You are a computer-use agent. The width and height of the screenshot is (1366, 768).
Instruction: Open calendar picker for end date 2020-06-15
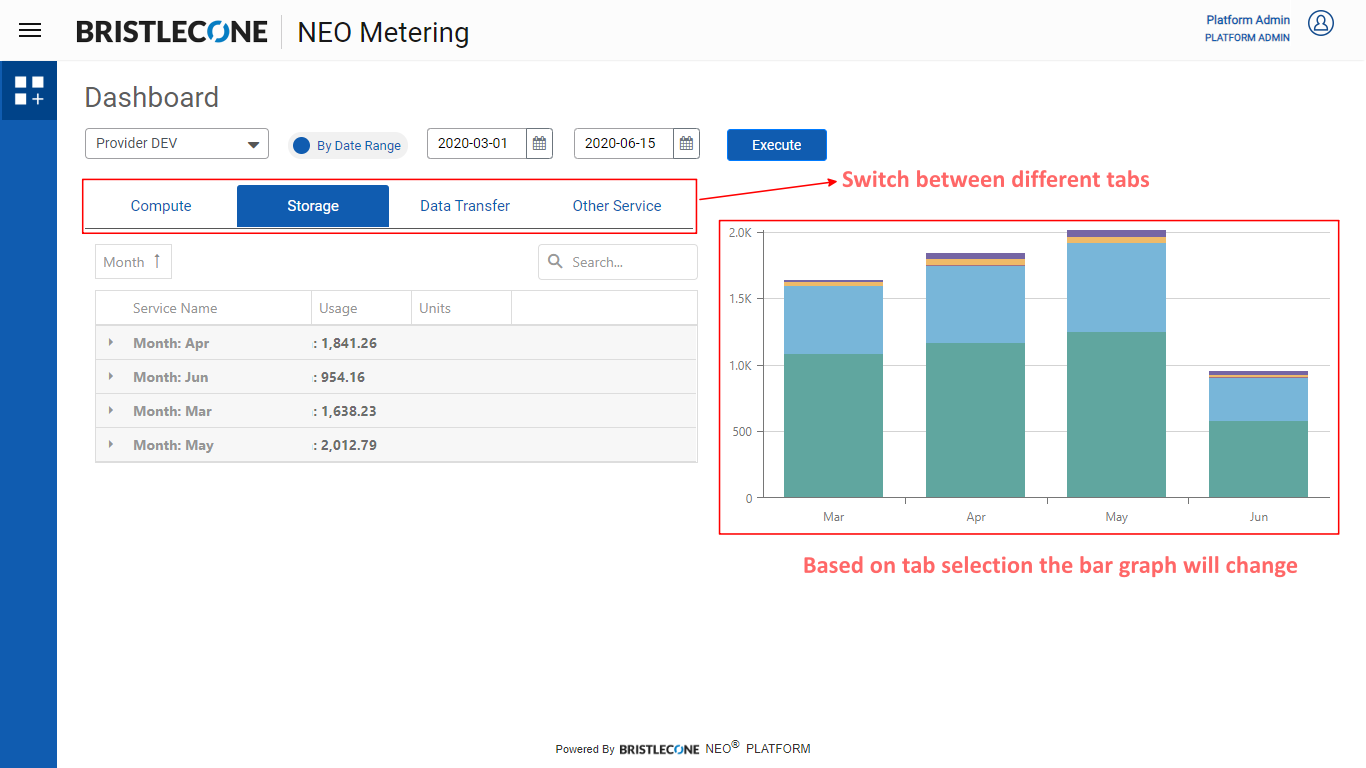point(686,144)
